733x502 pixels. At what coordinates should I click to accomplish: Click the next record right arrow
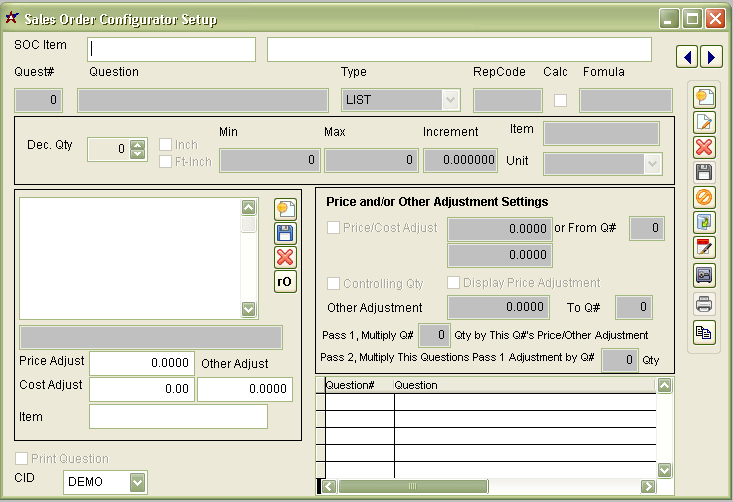coord(710,57)
